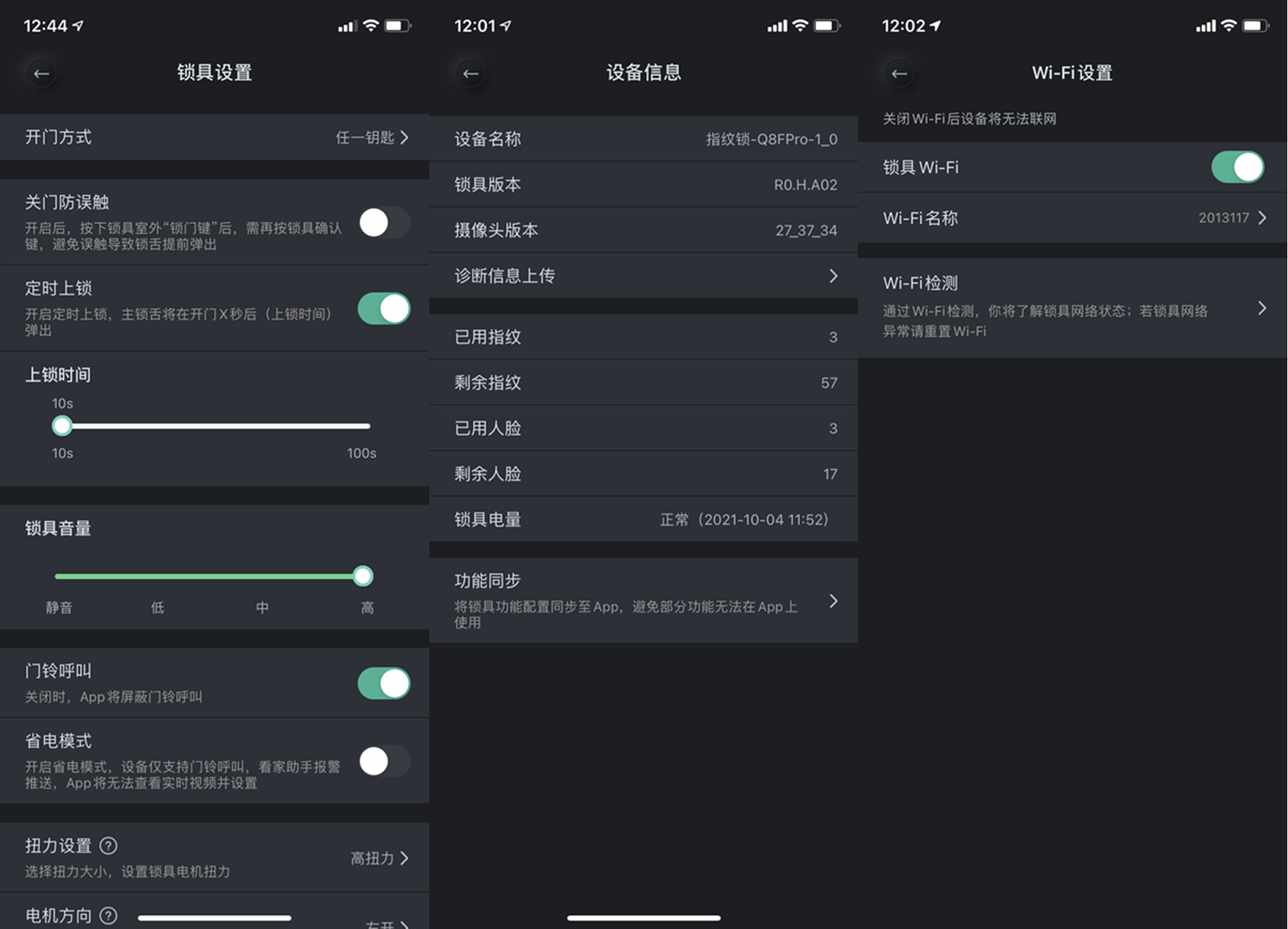Tap battery icon on Wi-Fi设置 screen
Image resolution: width=1288 pixels, height=929 pixels.
click(1256, 26)
